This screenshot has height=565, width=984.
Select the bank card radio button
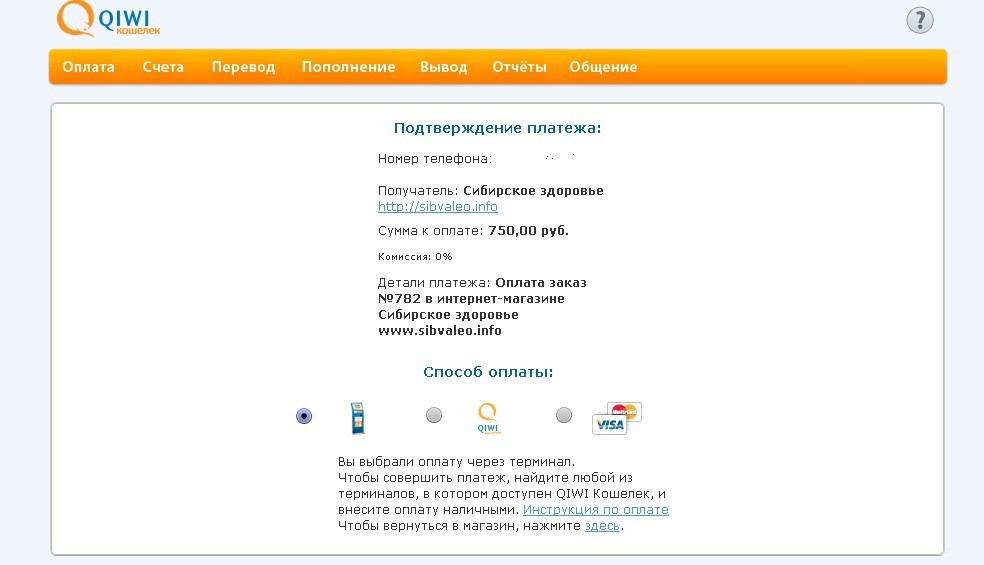click(564, 415)
